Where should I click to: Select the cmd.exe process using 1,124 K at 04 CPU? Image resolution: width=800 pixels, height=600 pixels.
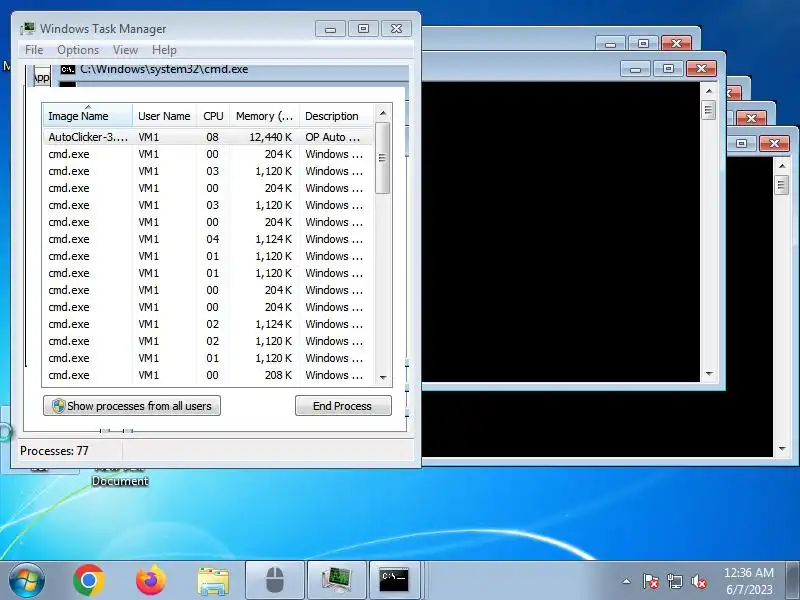coord(208,239)
